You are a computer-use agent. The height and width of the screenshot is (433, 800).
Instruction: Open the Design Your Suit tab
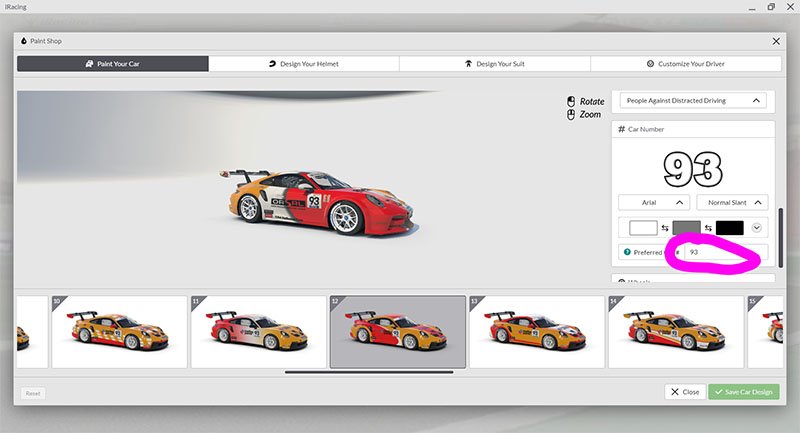494,63
